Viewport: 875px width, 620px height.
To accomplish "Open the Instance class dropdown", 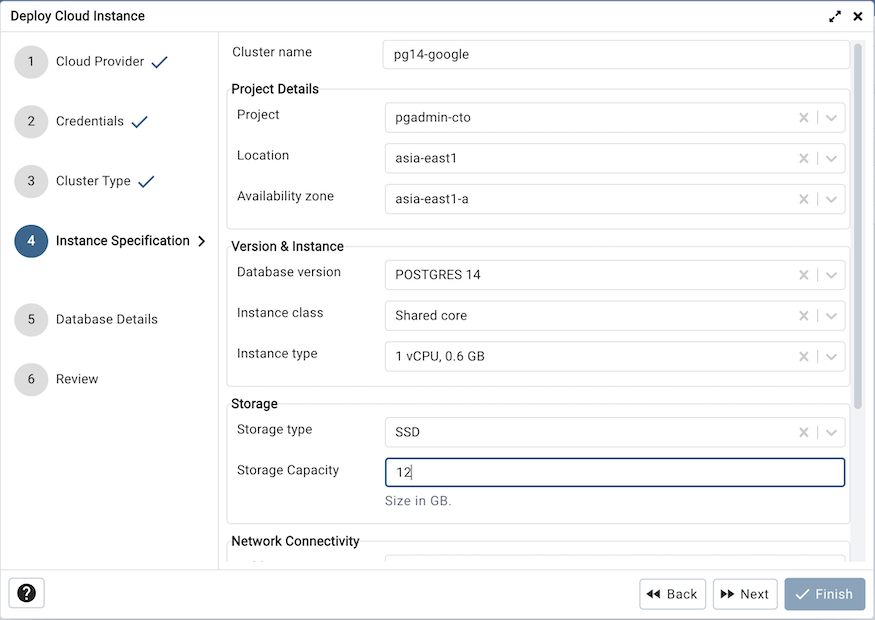I will (x=831, y=315).
